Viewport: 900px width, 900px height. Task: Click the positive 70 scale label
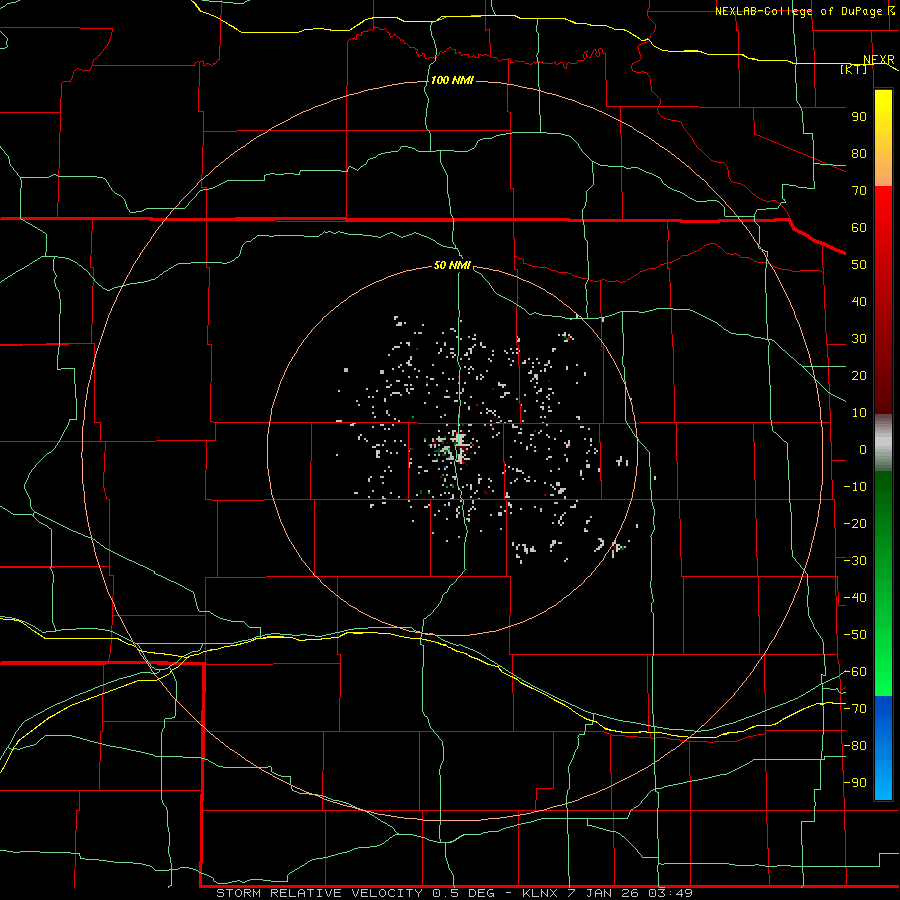coord(859,191)
